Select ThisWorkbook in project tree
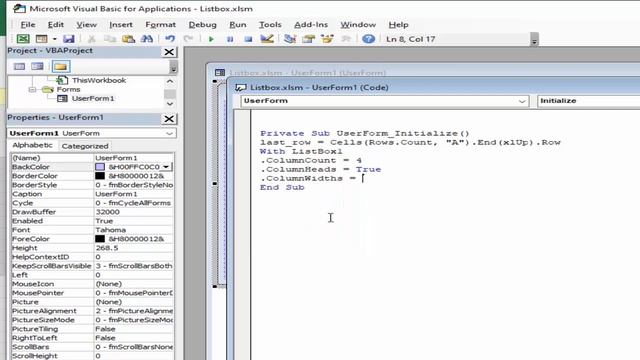The image size is (640, 360). [99, 80]
